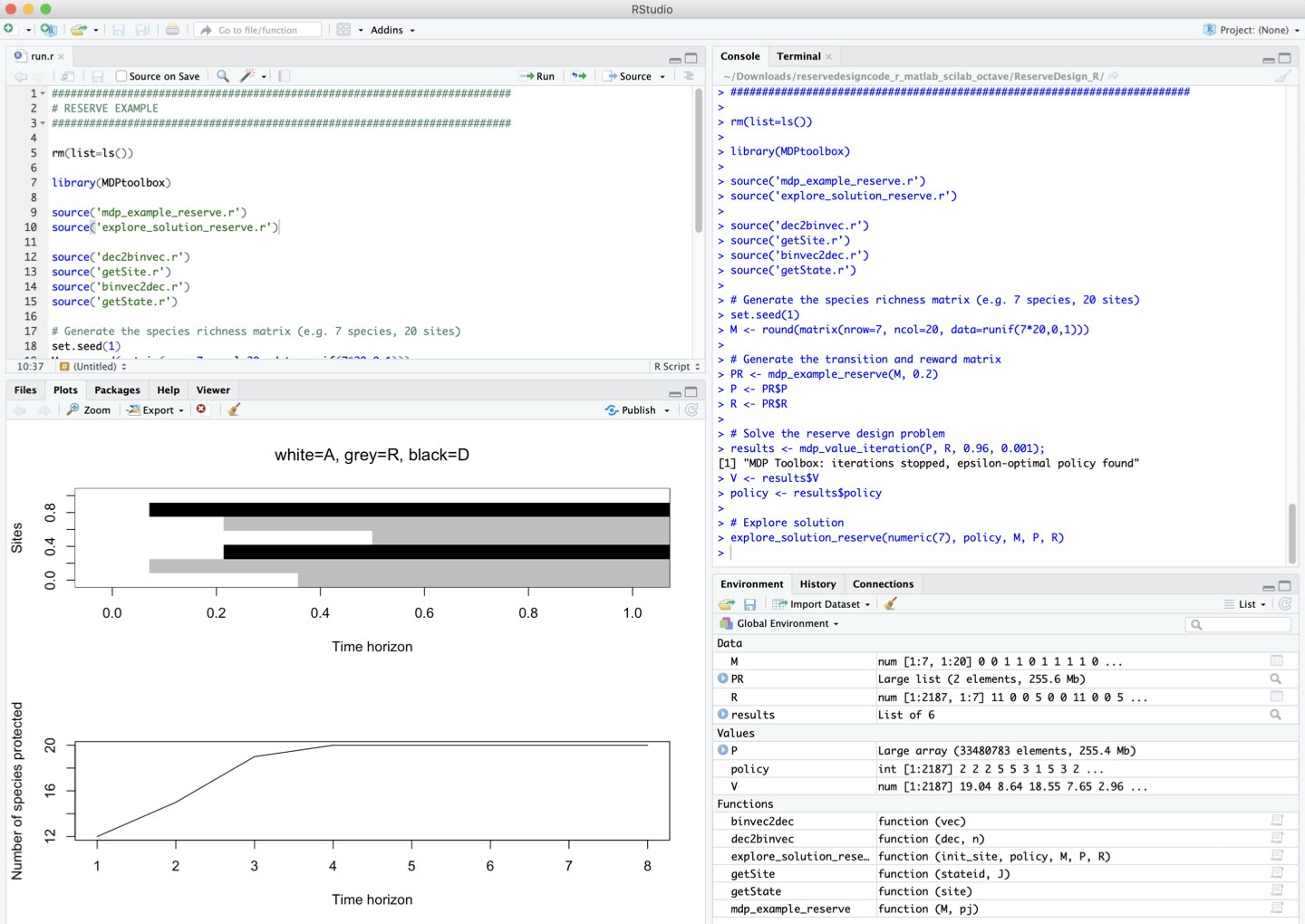Screen dimensions: 1305x924
Task: Expand the PR list object in the environment
Action: (723, 679)
